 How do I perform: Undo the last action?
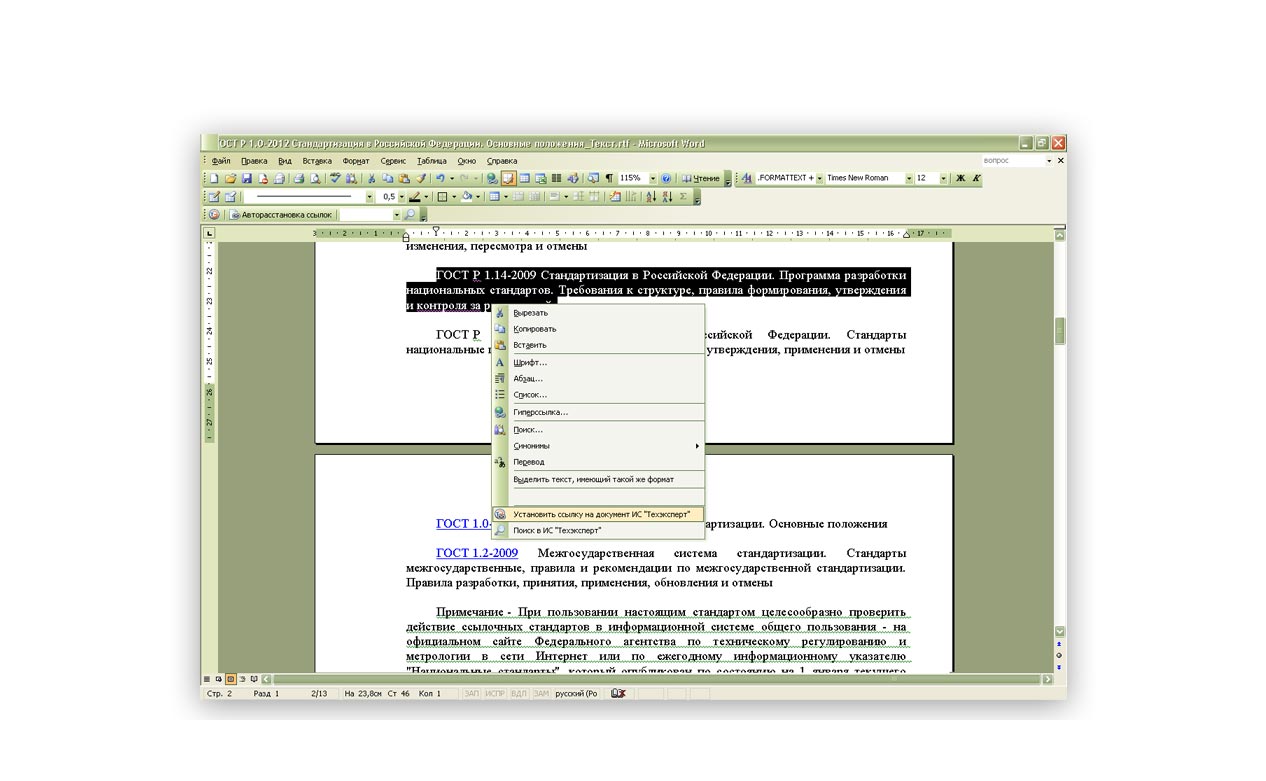coord(439,178)
